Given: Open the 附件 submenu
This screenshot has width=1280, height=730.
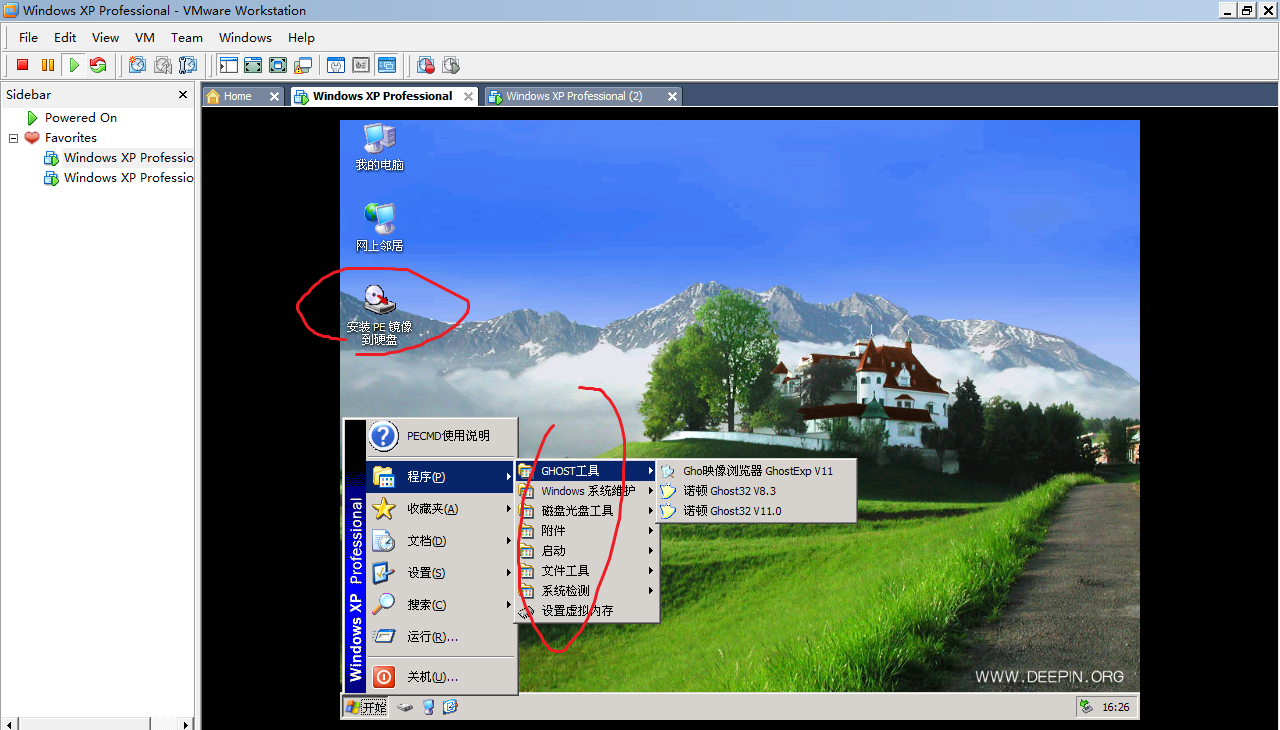Looking at the screenshot, I should [587, 531].
